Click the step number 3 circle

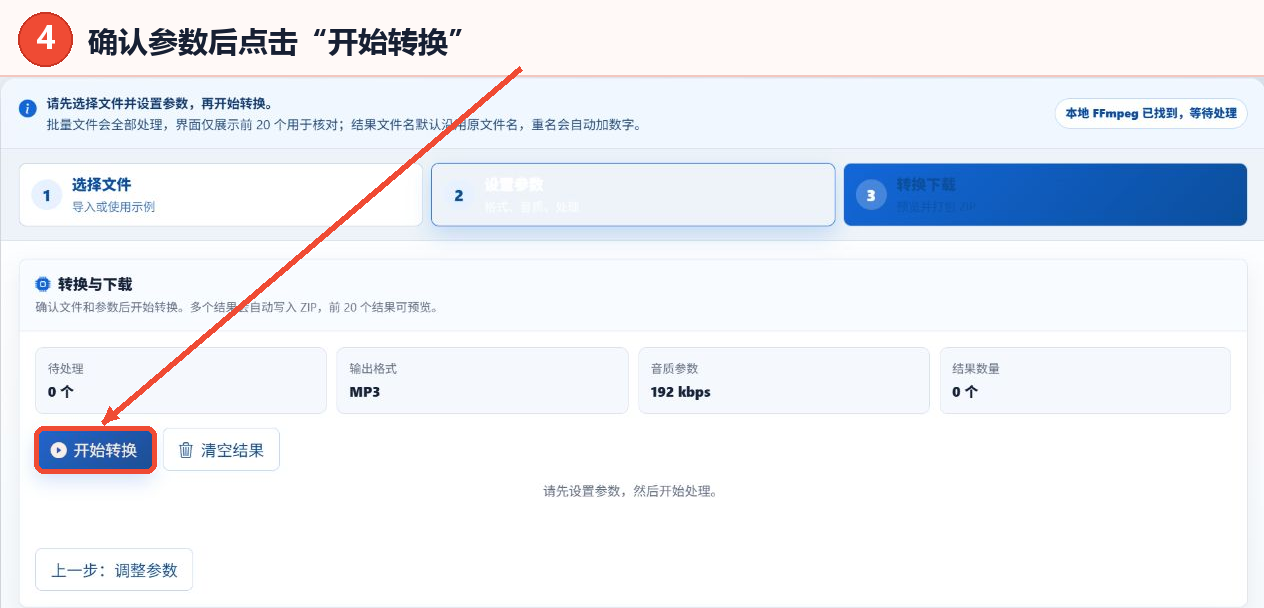coord(871,195)
